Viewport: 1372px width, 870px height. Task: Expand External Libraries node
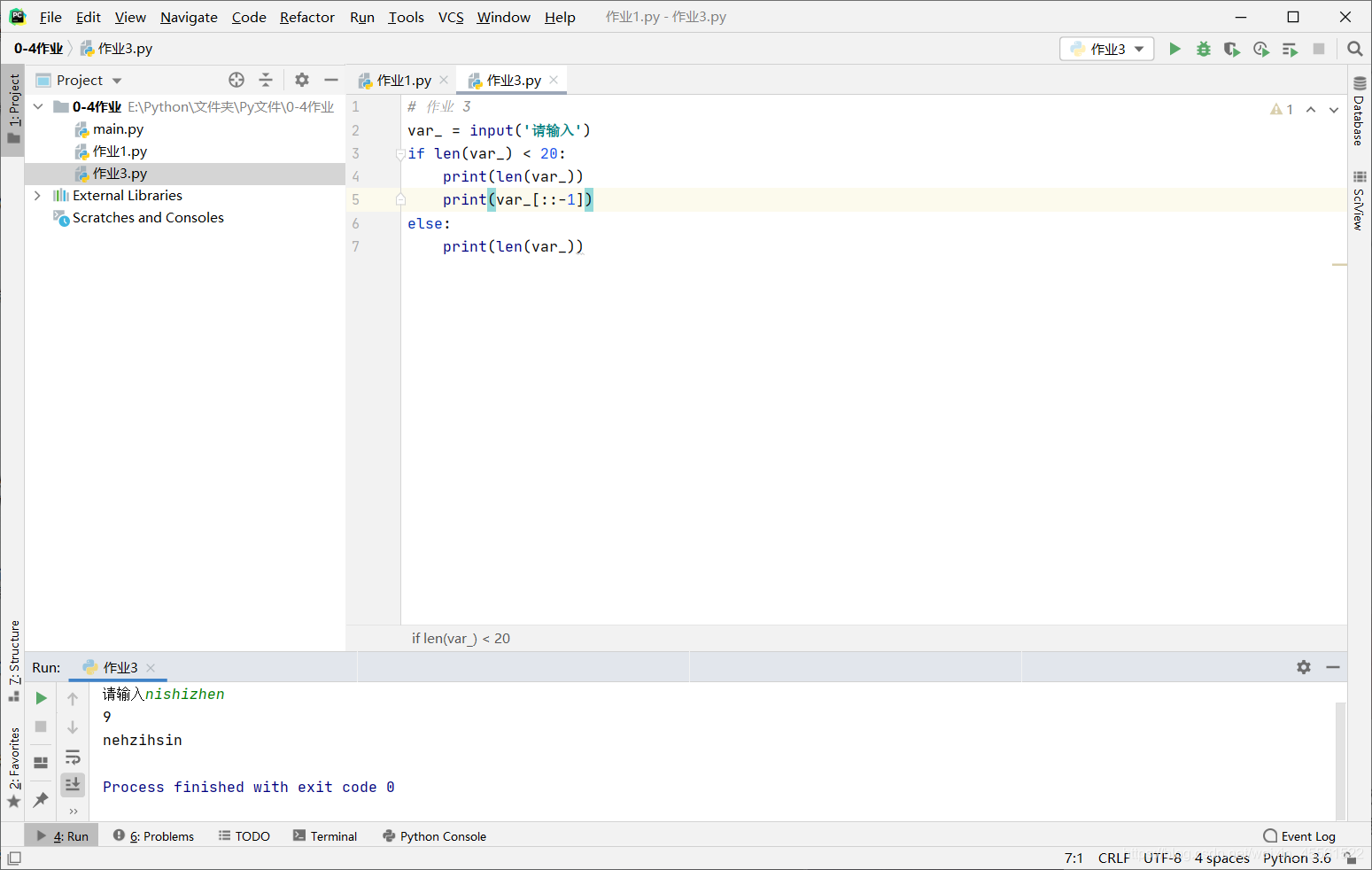tap(37, 195)
